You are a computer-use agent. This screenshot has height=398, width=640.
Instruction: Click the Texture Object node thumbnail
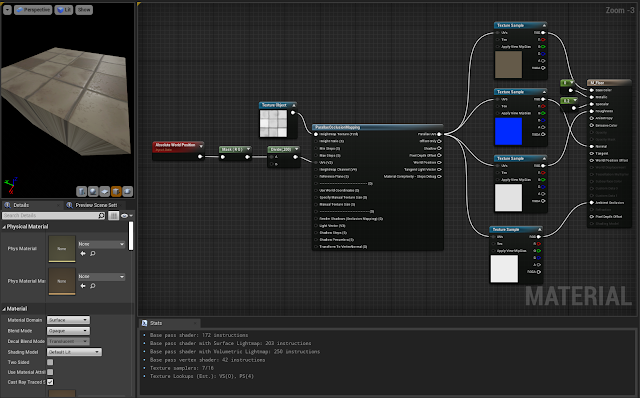(273, 123)
